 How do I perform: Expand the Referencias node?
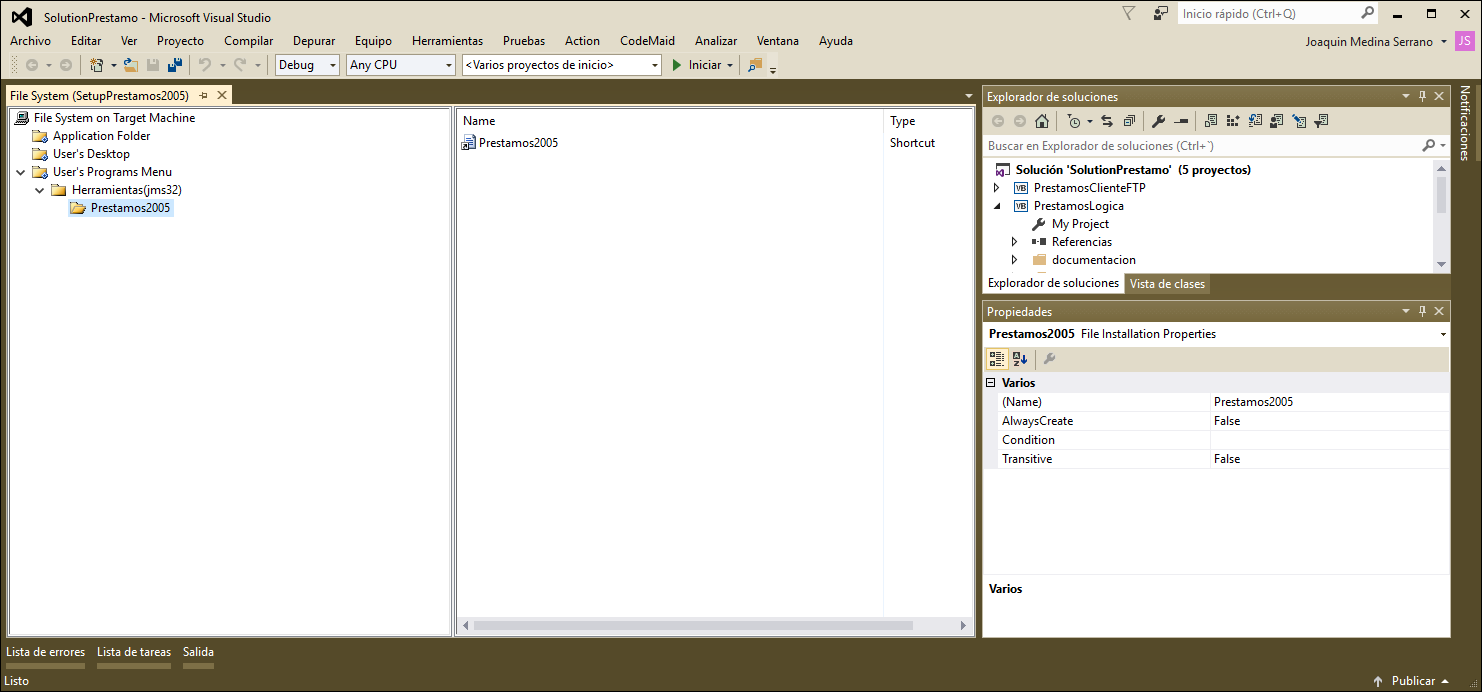coord(1014,242)
